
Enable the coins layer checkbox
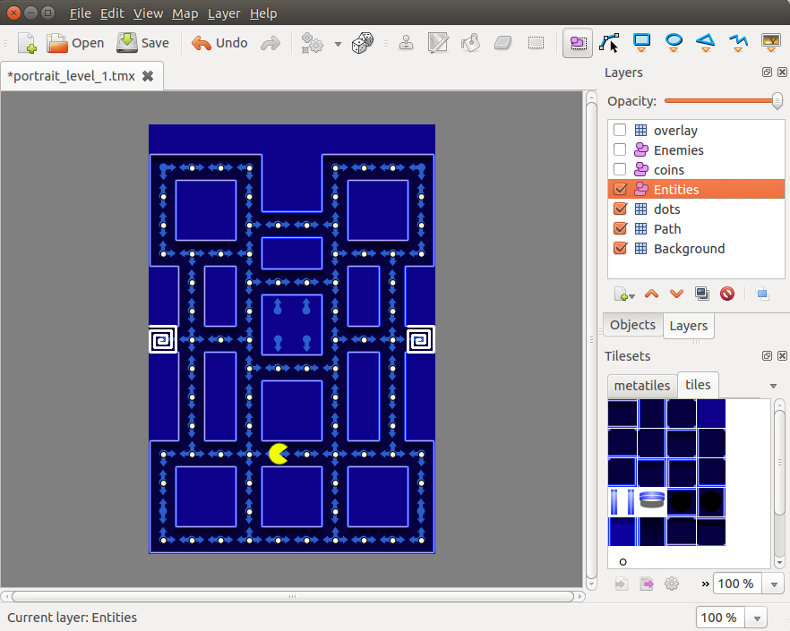pyautogui.click(x=620, y=169)
